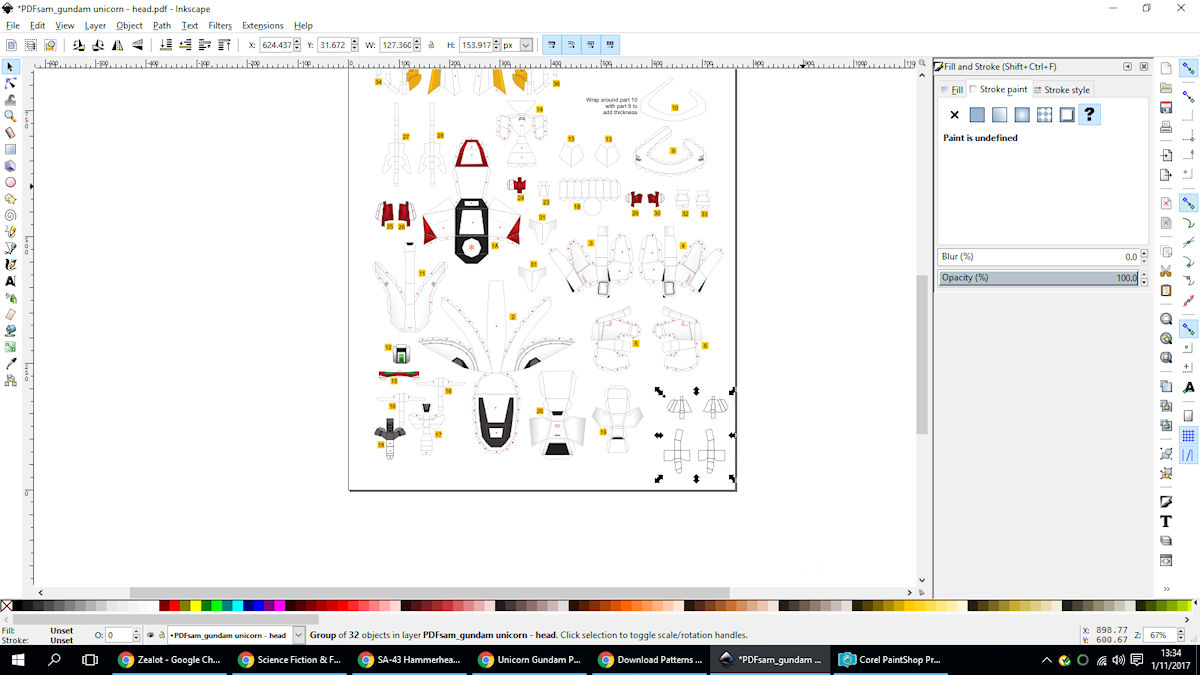Viewport: 1200px width, 675px height.
Task: Select the Text tool in the toolbox
Action: 10,281
